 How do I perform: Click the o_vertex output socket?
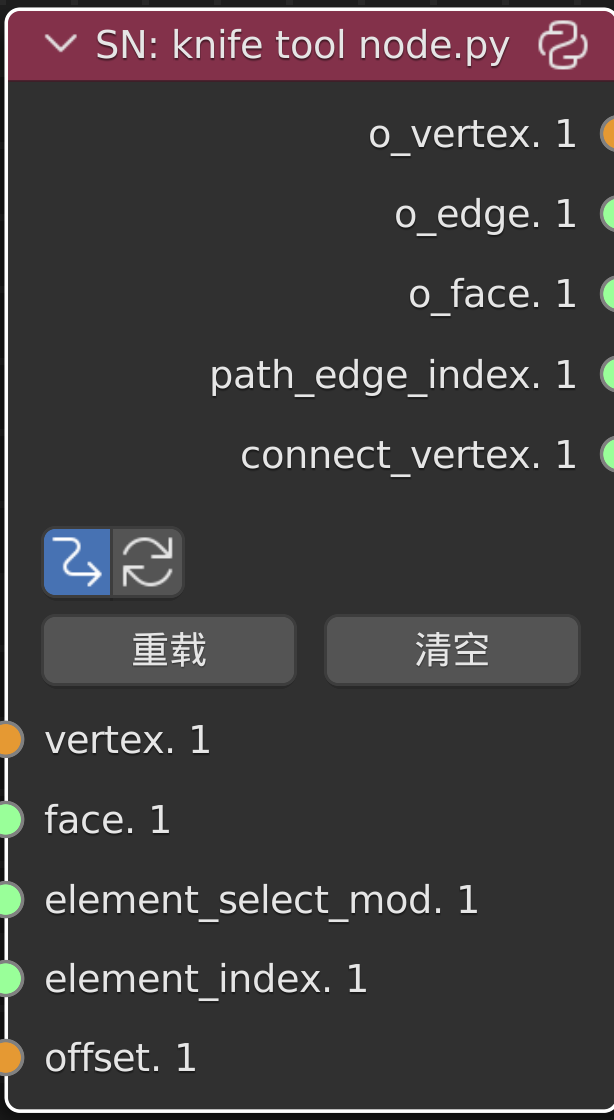pos(609,134)
